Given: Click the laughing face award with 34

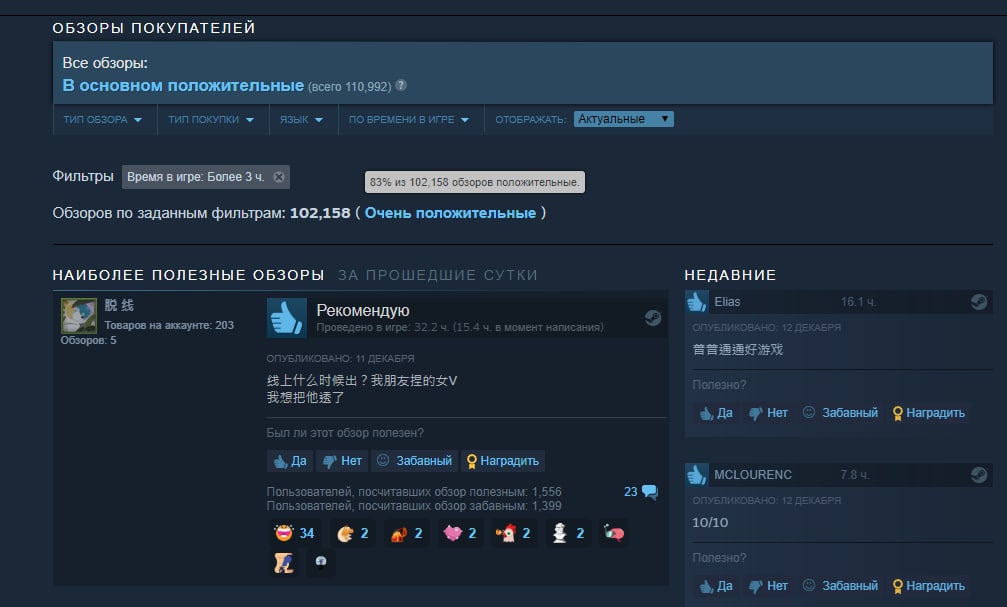Looking at the screenshot, I should [x=294, y=533].
